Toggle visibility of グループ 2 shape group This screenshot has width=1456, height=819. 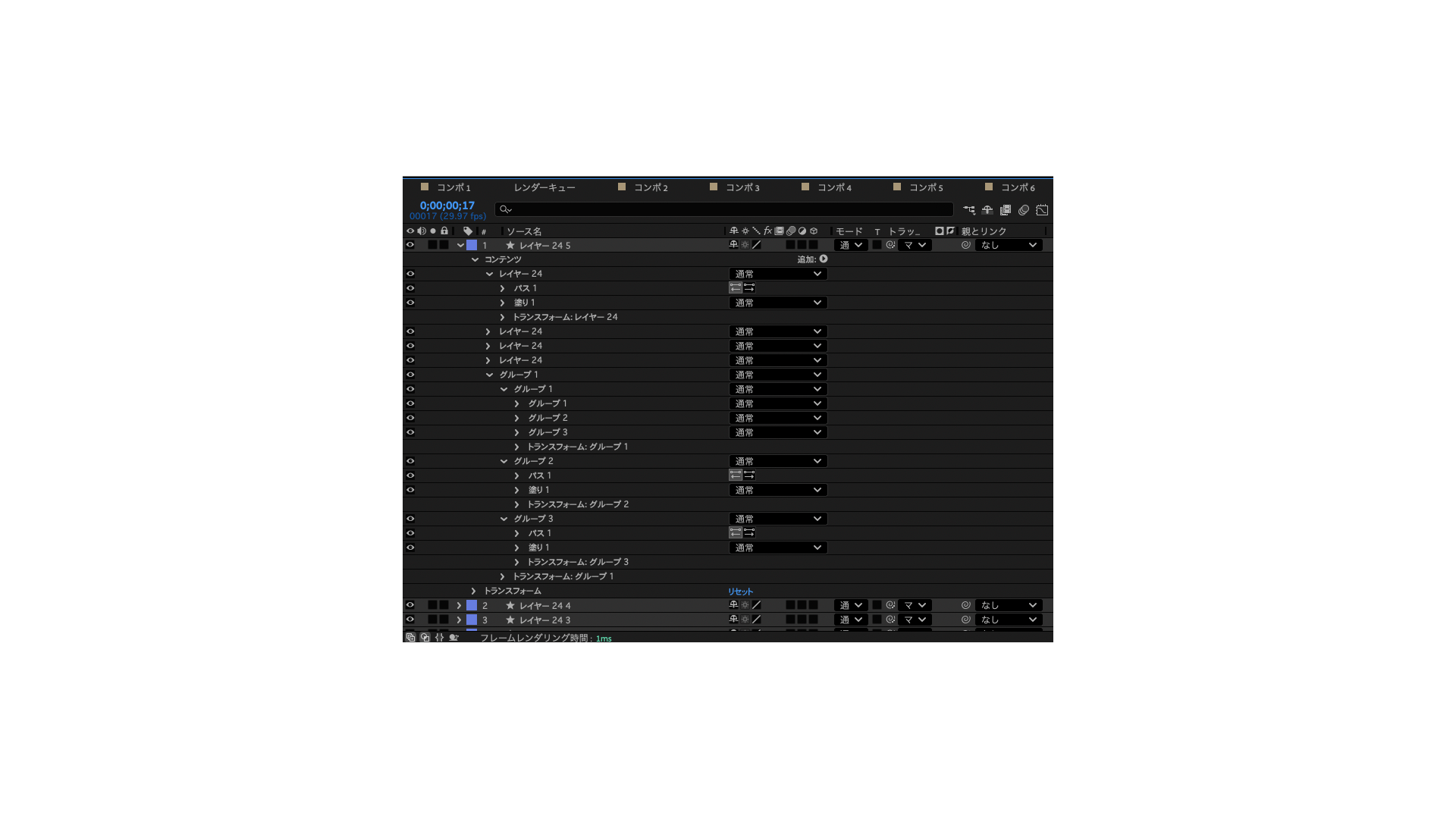(410, 461)
